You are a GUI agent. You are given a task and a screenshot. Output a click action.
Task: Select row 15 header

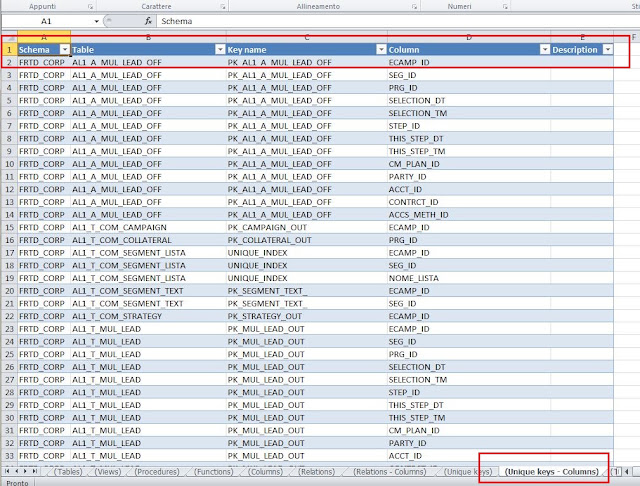(9, 227)
